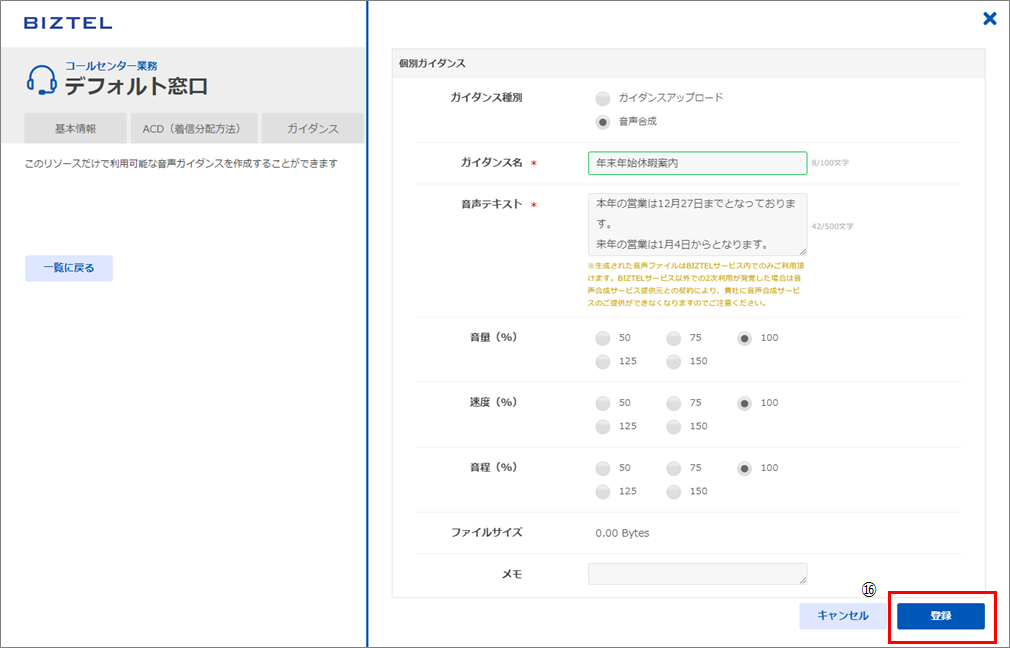Click the 8/100文字 counter
The image size is (1010, 648).
830,163
